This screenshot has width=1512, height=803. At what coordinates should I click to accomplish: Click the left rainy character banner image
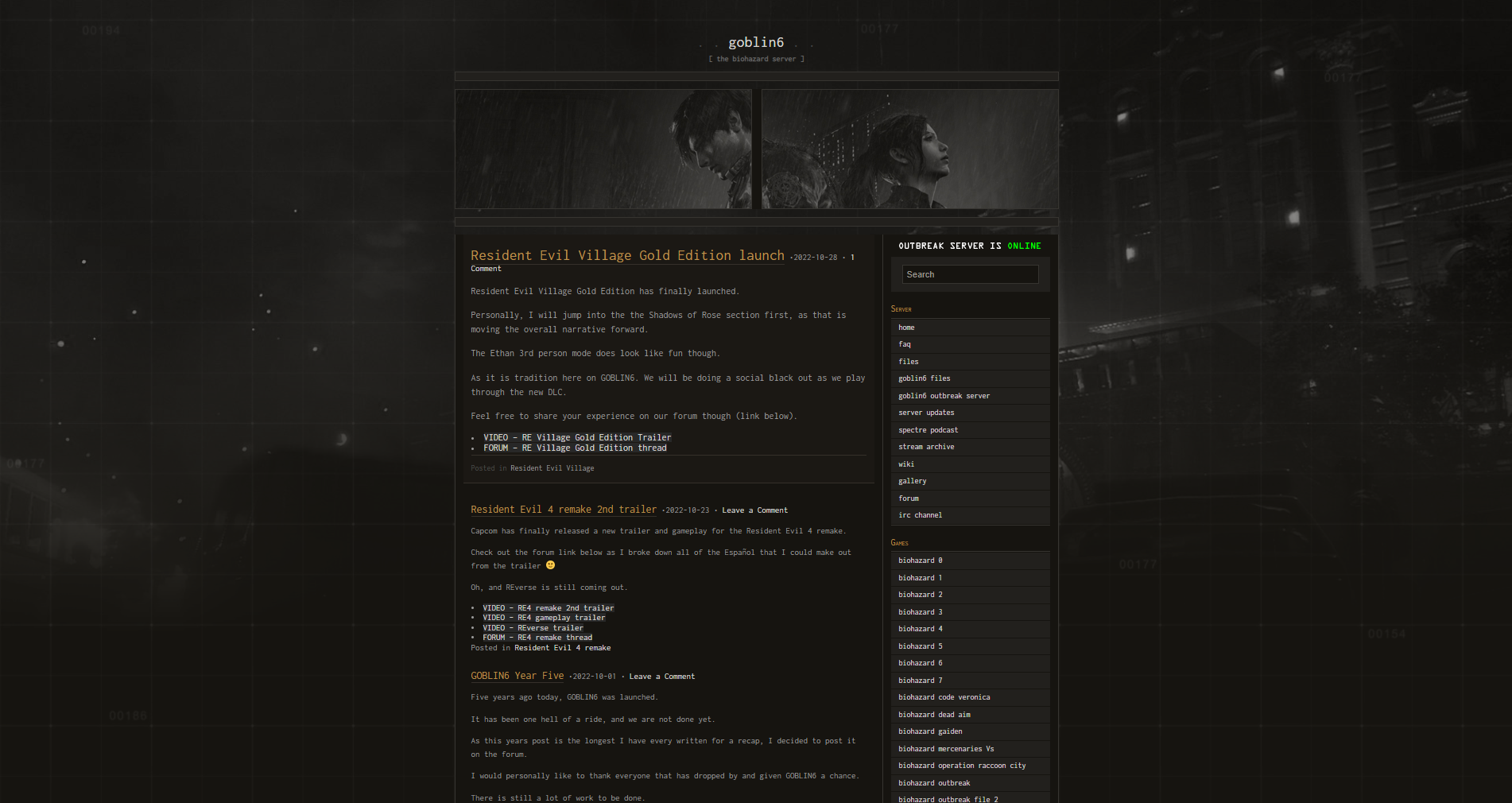click(603, 149)
